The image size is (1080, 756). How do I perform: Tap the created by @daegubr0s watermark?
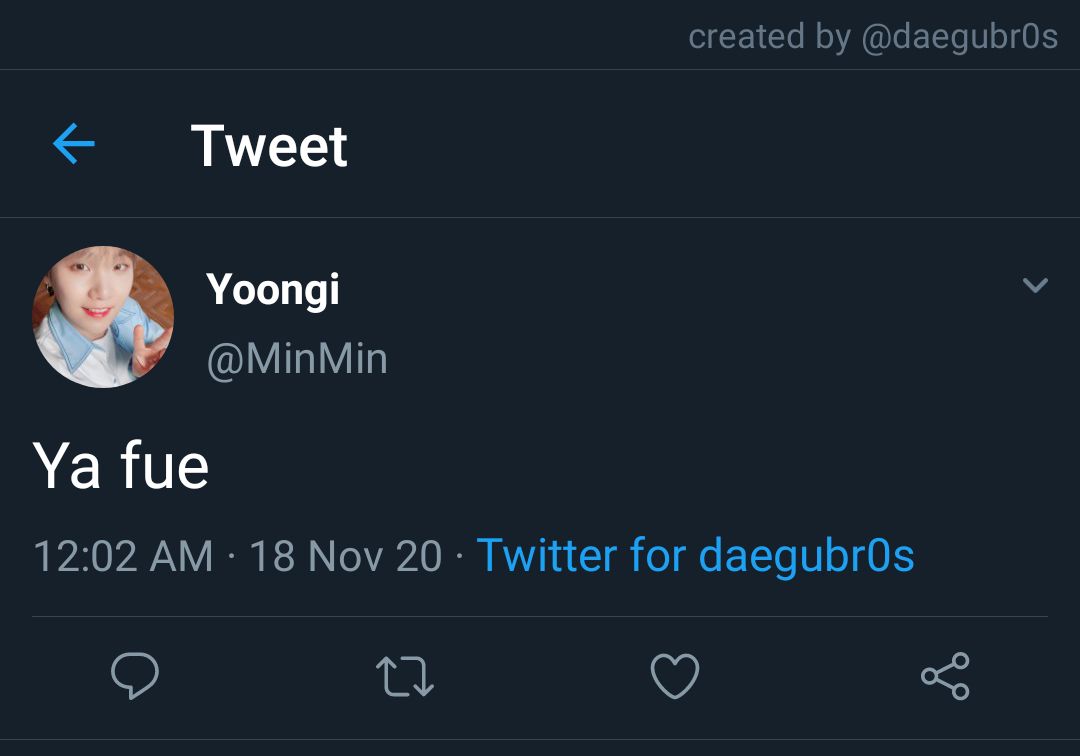coord(873,37)
